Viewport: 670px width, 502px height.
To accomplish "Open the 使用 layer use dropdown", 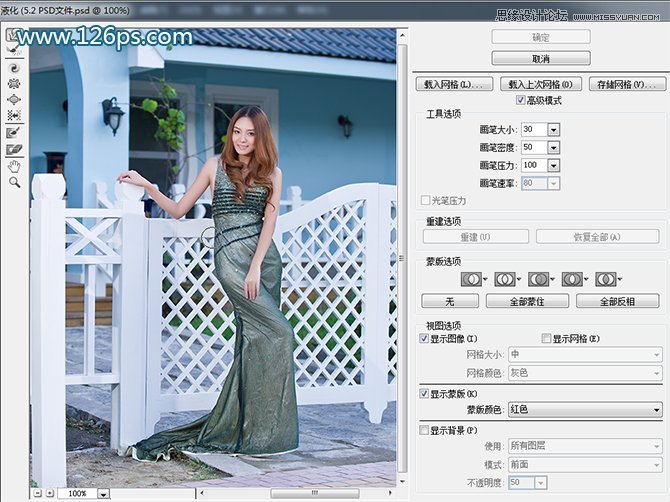I will point(585,446).
